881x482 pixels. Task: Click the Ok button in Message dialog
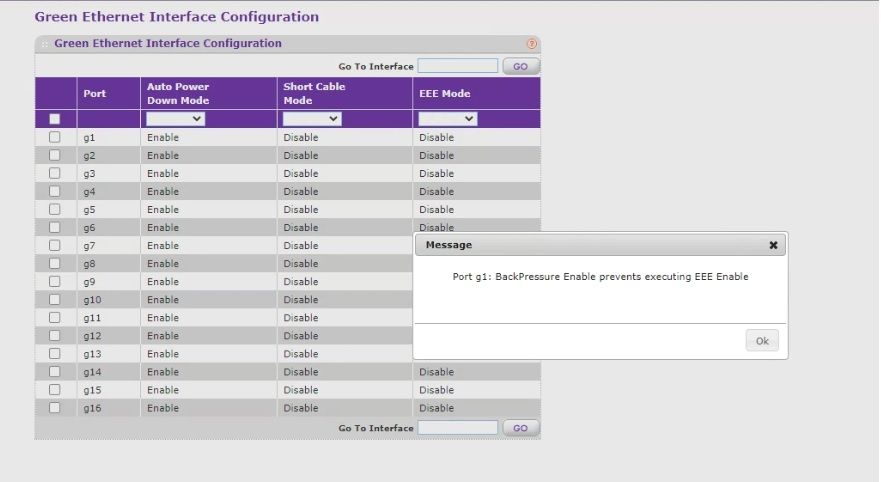(762, 340)
